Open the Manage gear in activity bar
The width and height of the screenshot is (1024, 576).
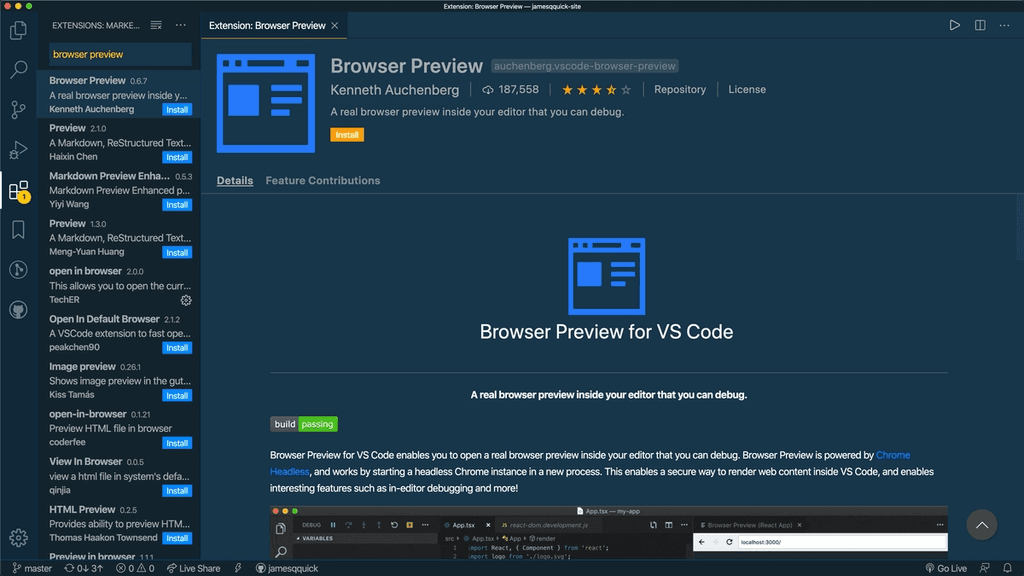[x=18, y=537]
